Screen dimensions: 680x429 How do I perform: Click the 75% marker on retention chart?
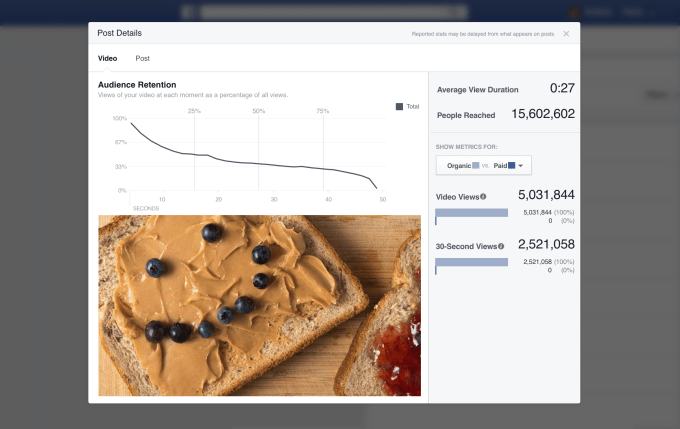[x=323, y=111]
